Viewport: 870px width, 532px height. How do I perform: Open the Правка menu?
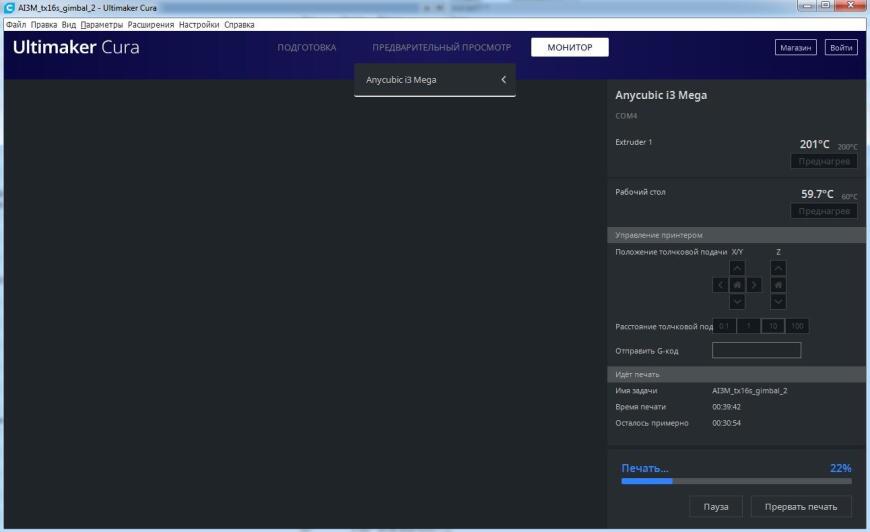pyautogui.click(x=44, y=24)
